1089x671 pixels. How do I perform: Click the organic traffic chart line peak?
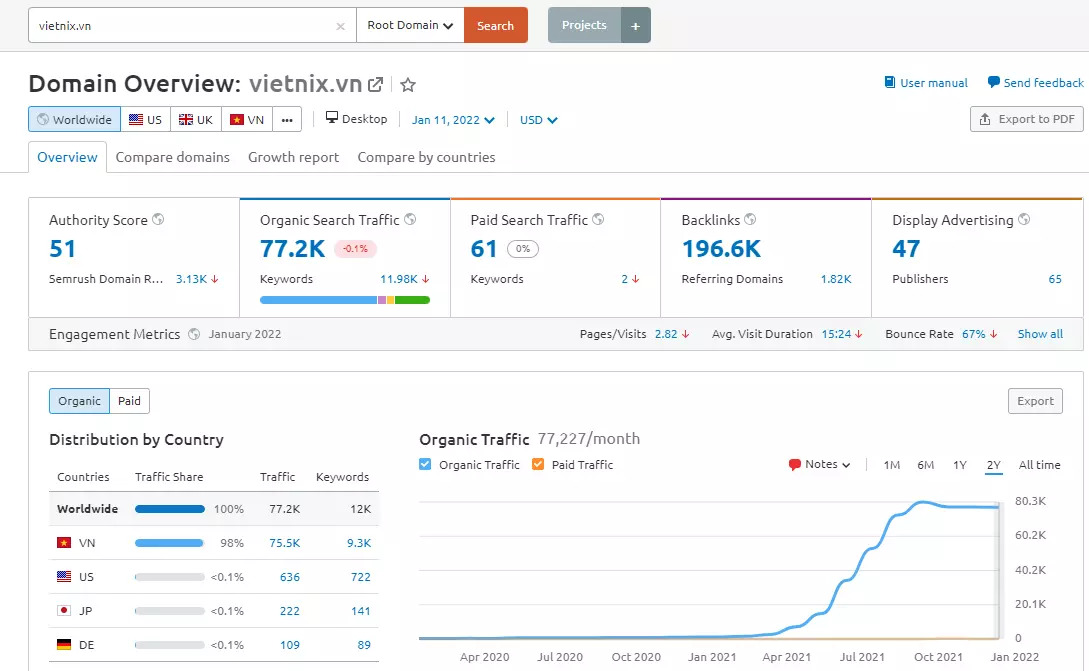pos(923,502)
